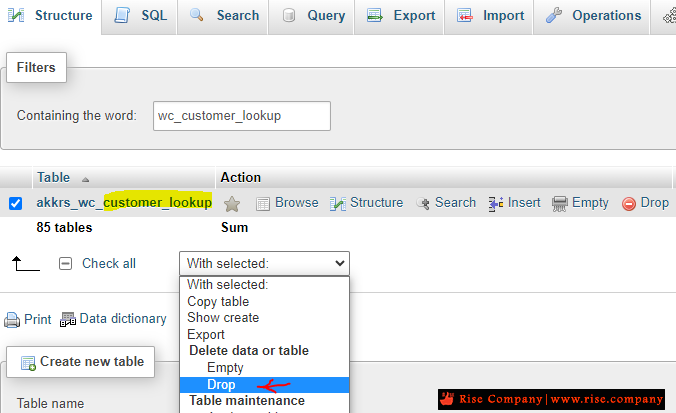Choose 'Copy table' from the dropdown list
The image size is (676, 413).
pyautogui.click(x=264, y=301)
